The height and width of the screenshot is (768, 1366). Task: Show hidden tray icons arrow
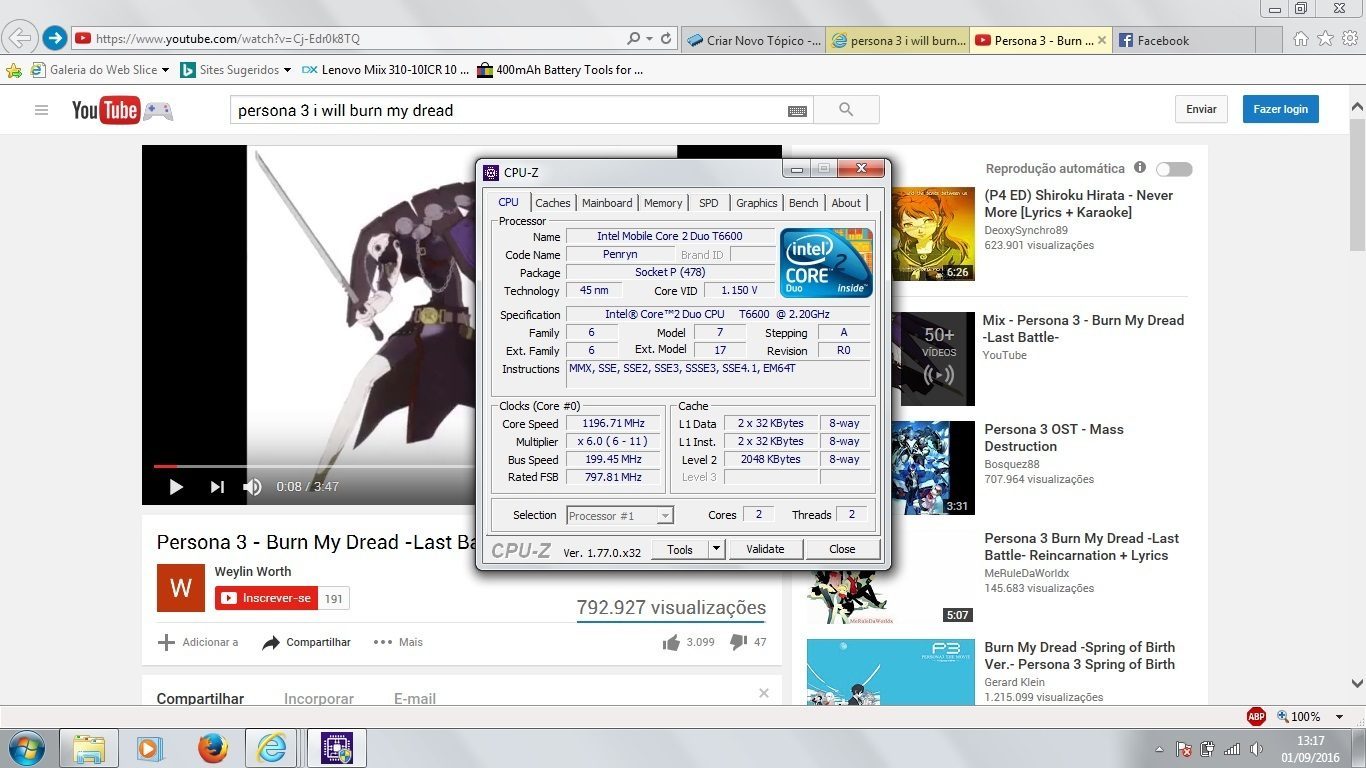pyautogui.click(x=1160, y=749)
